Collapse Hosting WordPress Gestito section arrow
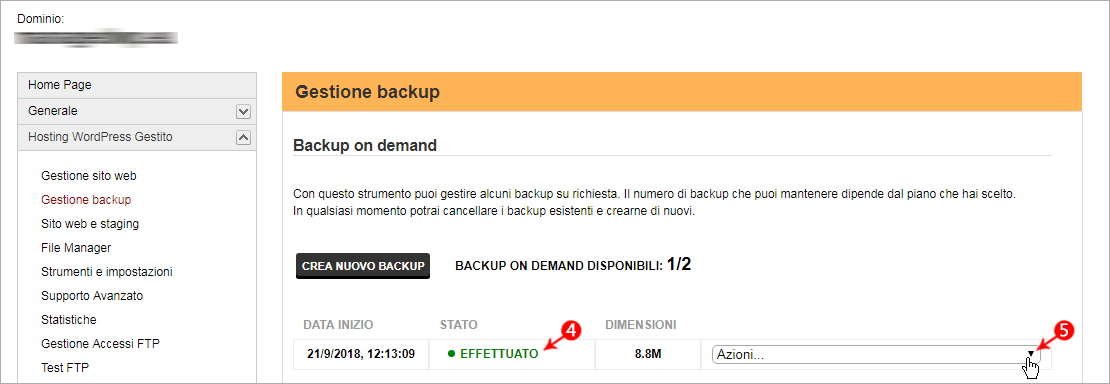 coord(243,138)
